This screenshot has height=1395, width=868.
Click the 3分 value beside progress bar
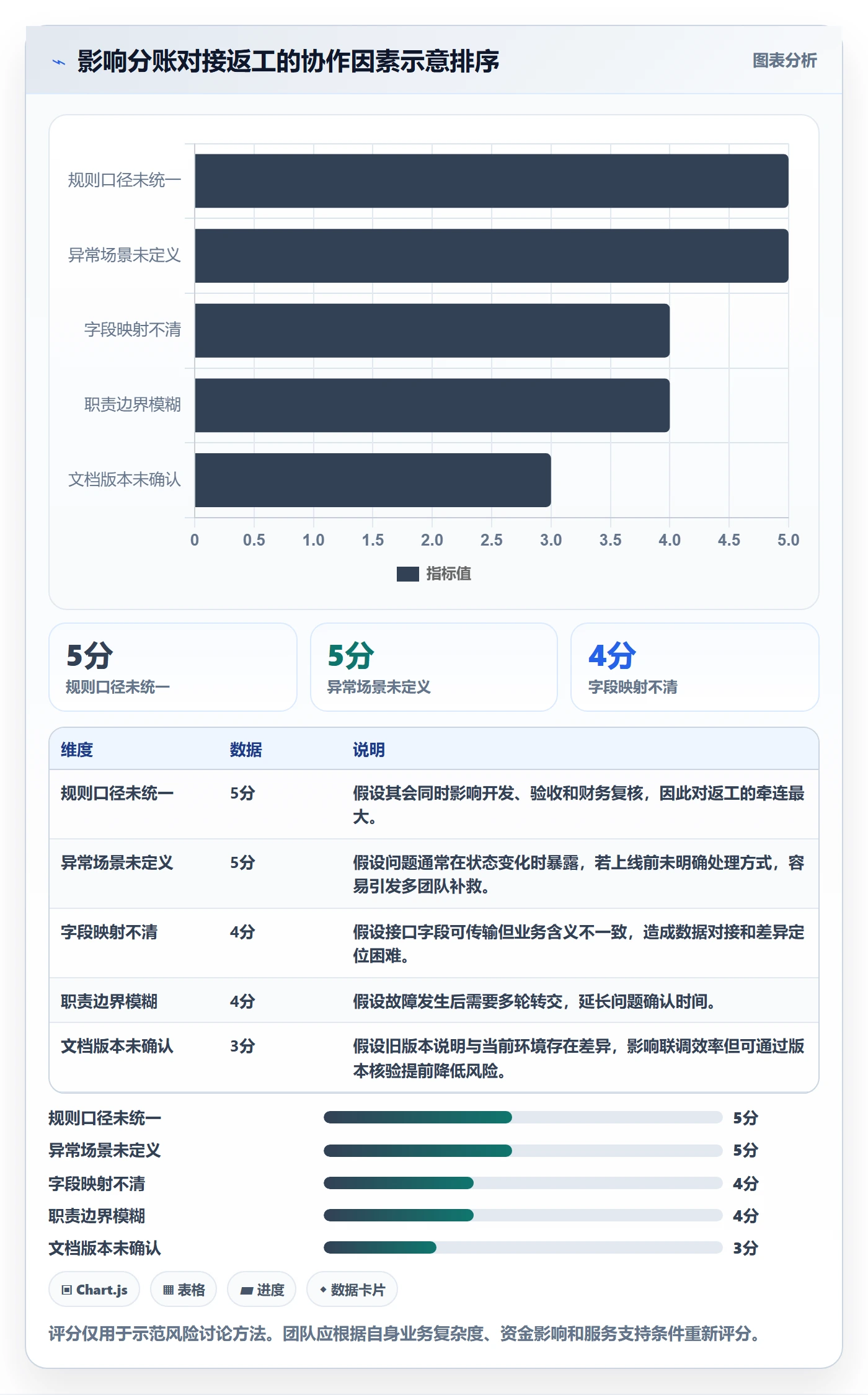(x=745, y=1248)
